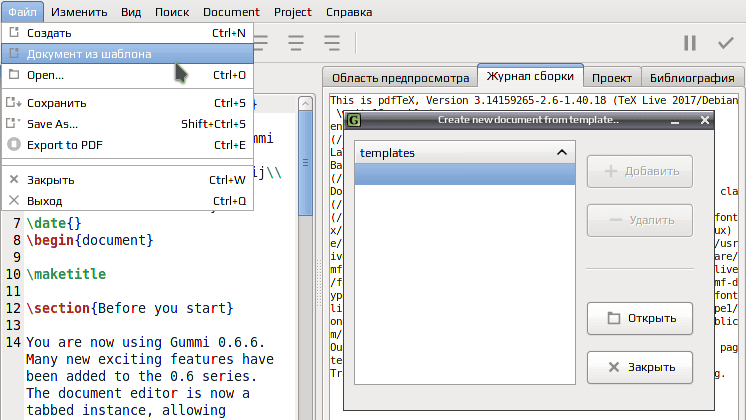The width and height of the screenshot is (746, 420).
Task: Collapse the templates column header arrow
Action: tap(561, 153)
